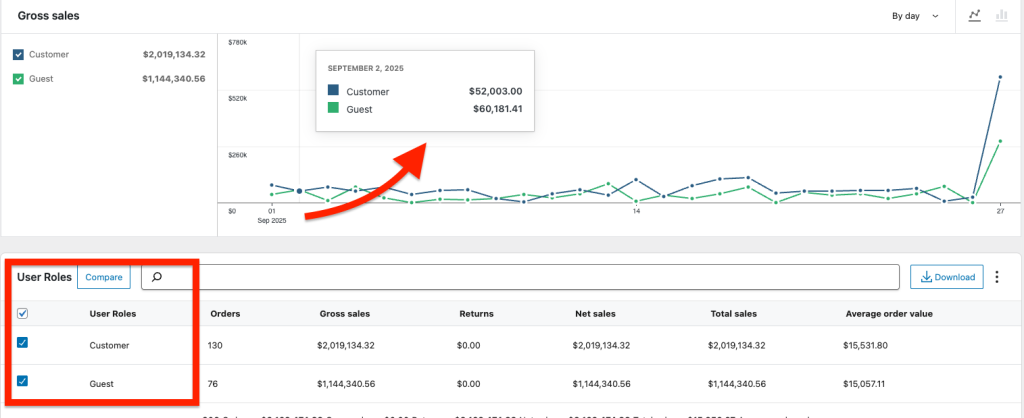Deselect the Guest row checkbox

(x=23, y=382)
